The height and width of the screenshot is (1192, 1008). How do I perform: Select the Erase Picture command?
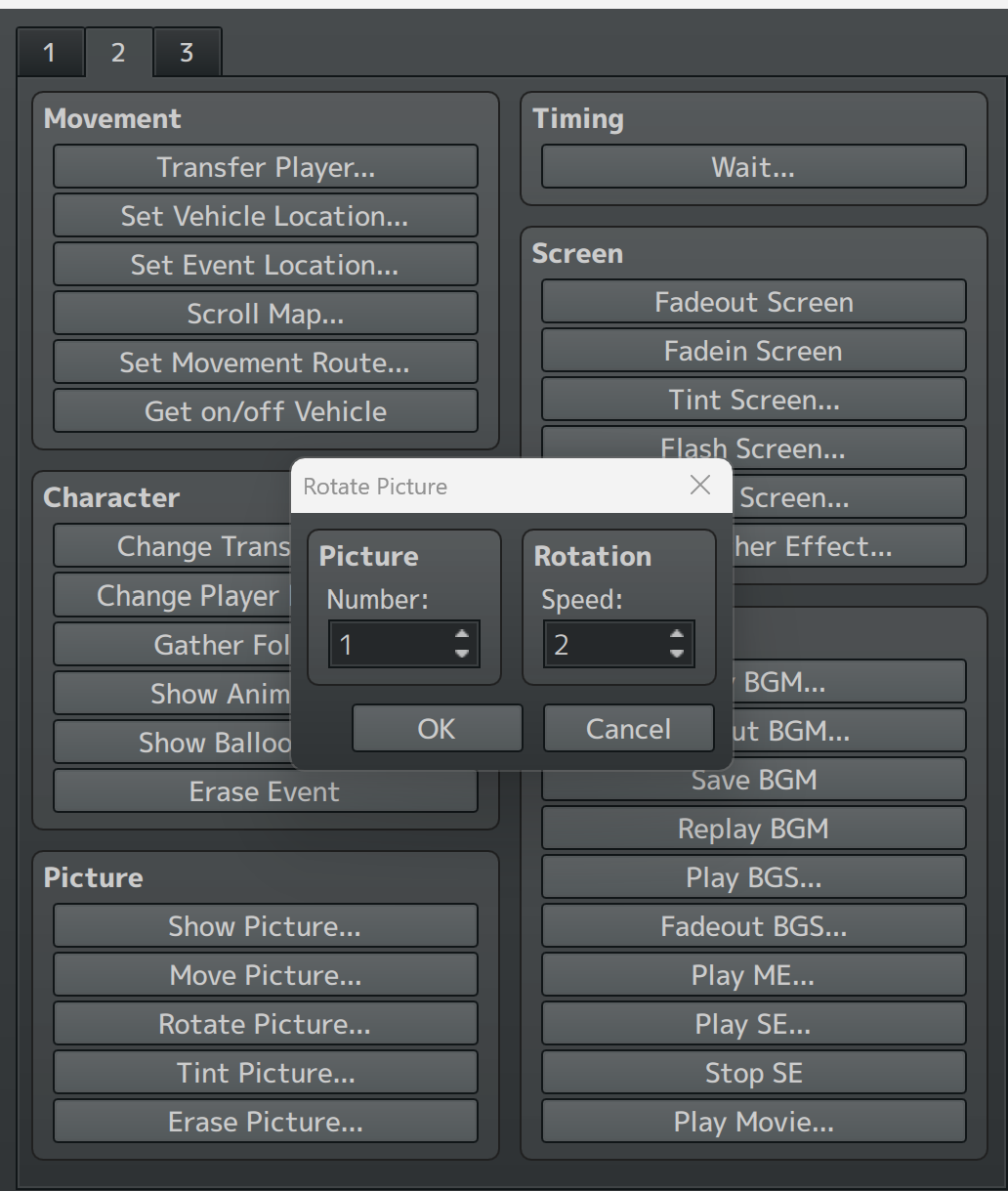tap(266, 1122)
